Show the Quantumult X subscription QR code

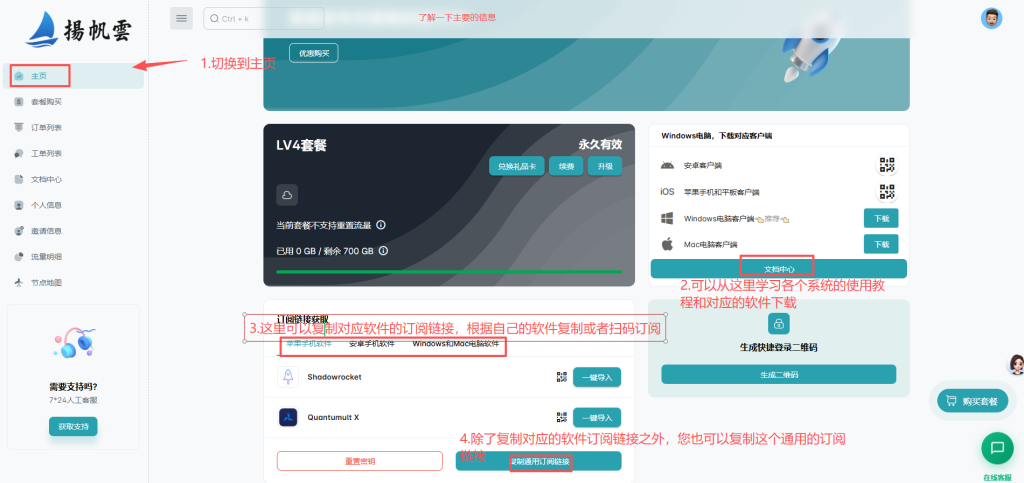point(561,417)
